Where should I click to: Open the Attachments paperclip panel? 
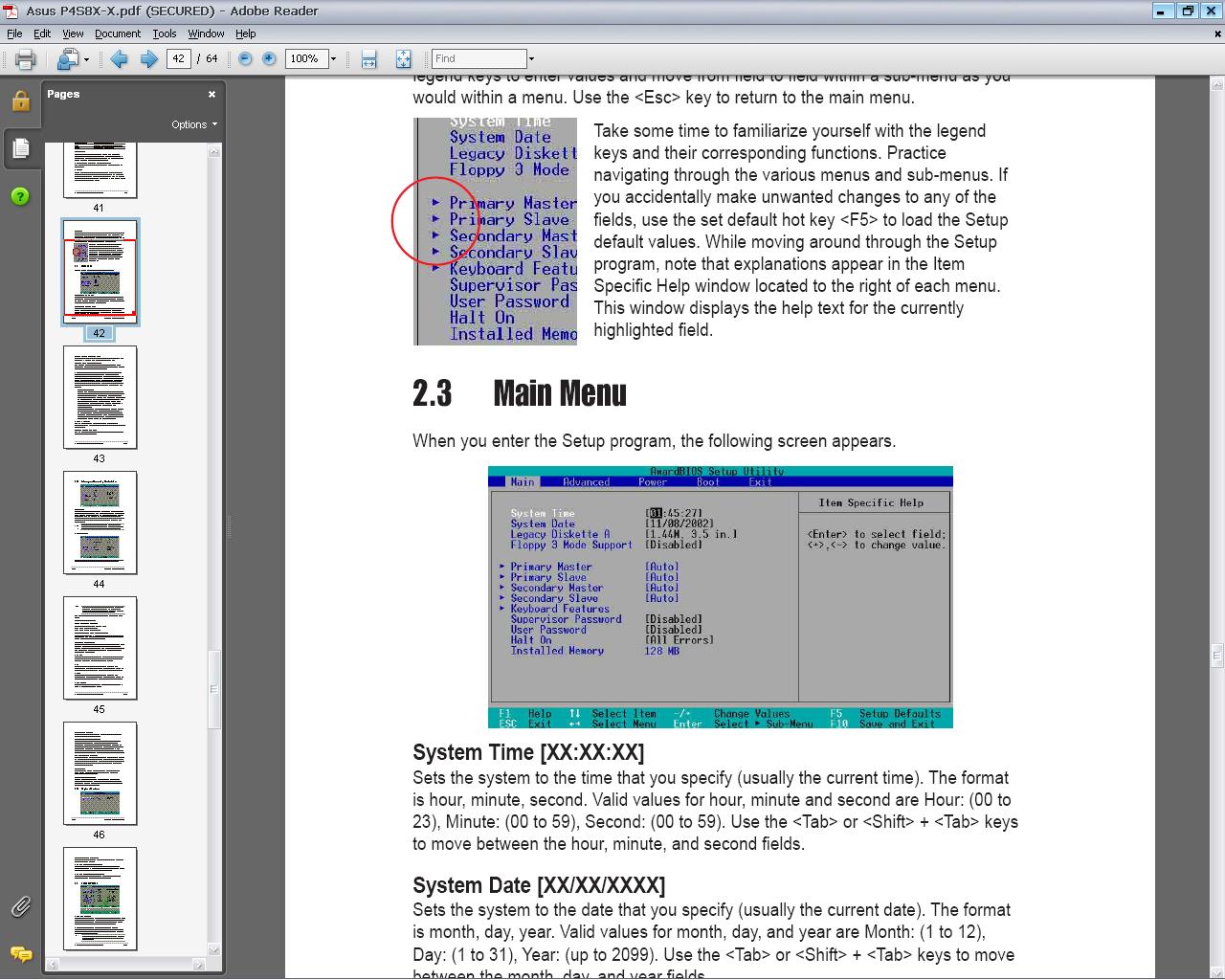(x=20, y=906)
